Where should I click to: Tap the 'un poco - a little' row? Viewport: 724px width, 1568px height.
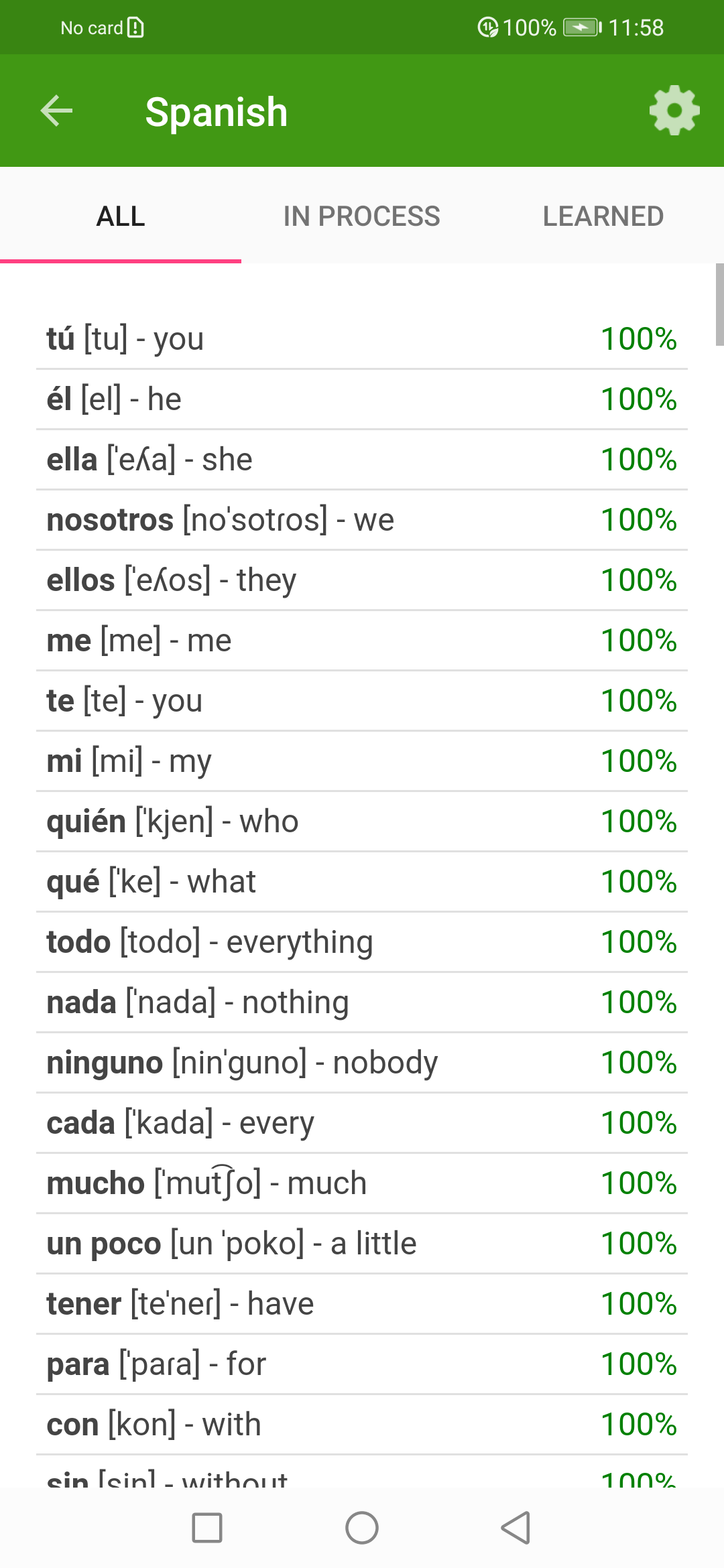tap(362, 1244)
